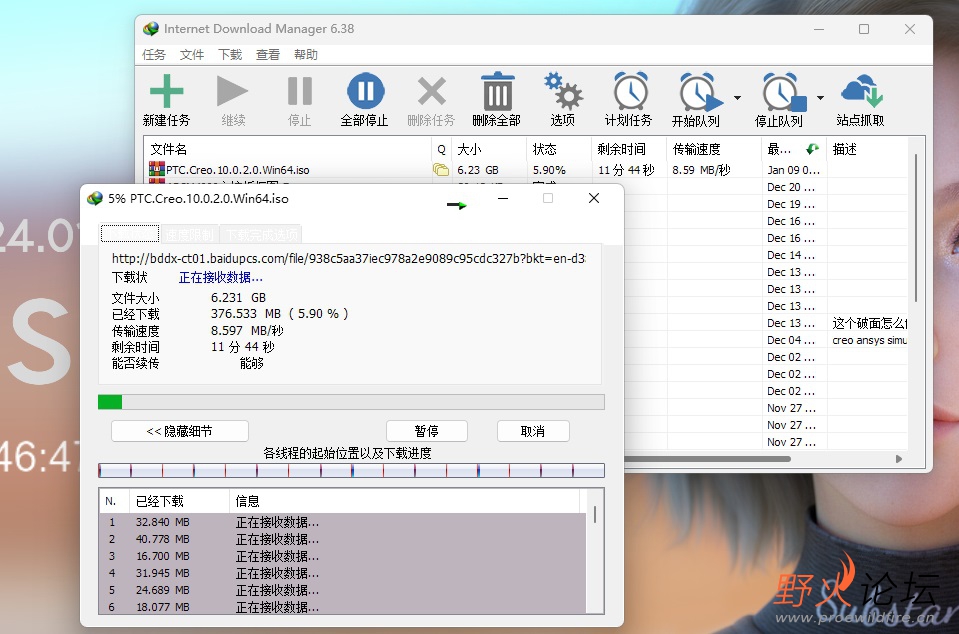Select thread 3 row with 16.700 MB
959x634 pixels.
pyautogui.click(x=342, y=556)
